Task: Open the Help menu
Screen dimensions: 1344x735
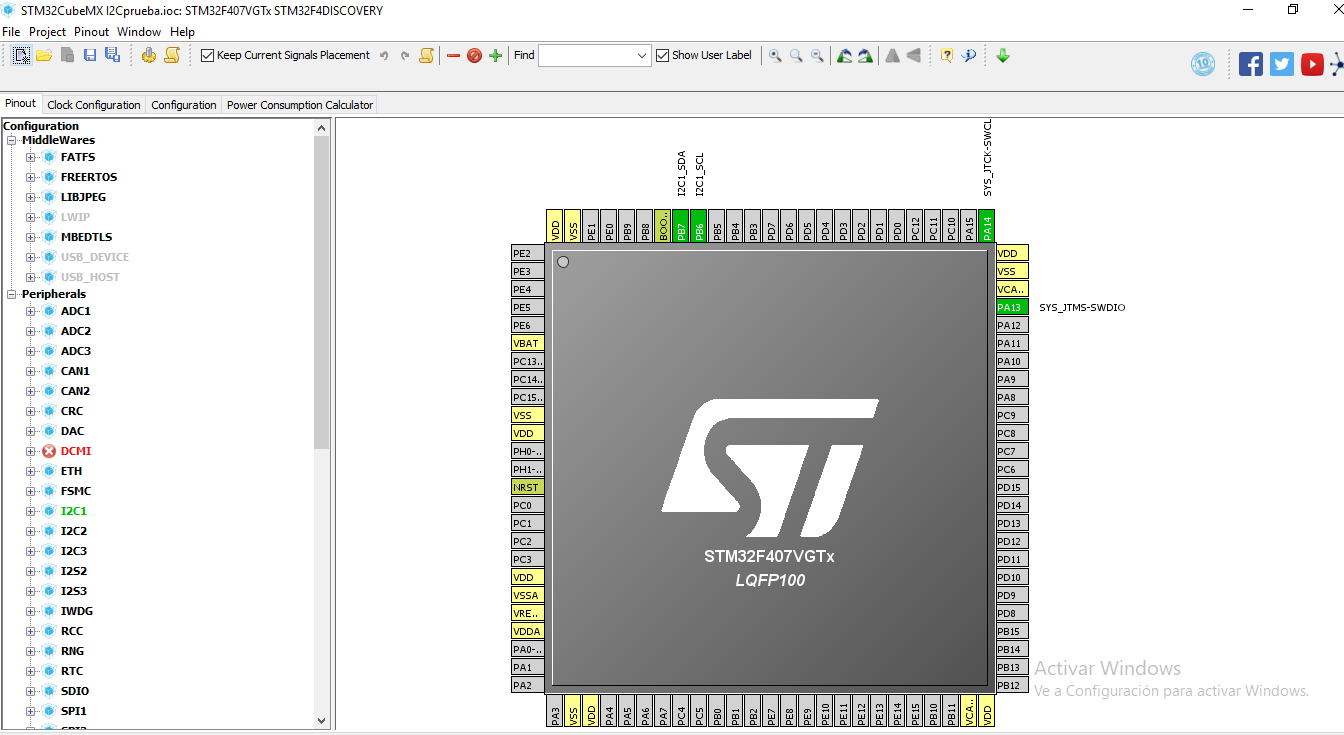Action: click(x=182, y=32)
